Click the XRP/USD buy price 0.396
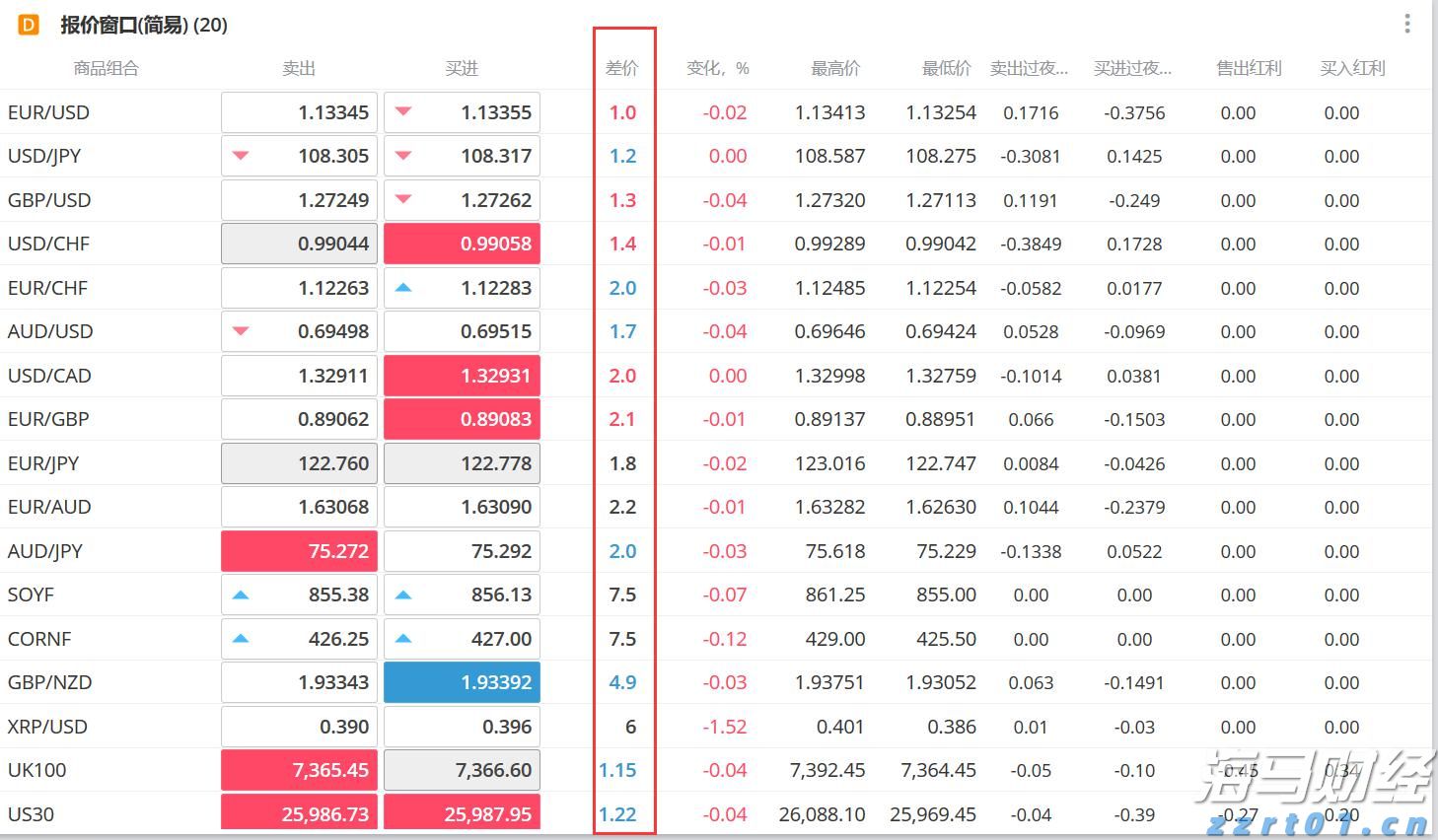Screen dimensions: 1438x840 (x=462, y=726)
